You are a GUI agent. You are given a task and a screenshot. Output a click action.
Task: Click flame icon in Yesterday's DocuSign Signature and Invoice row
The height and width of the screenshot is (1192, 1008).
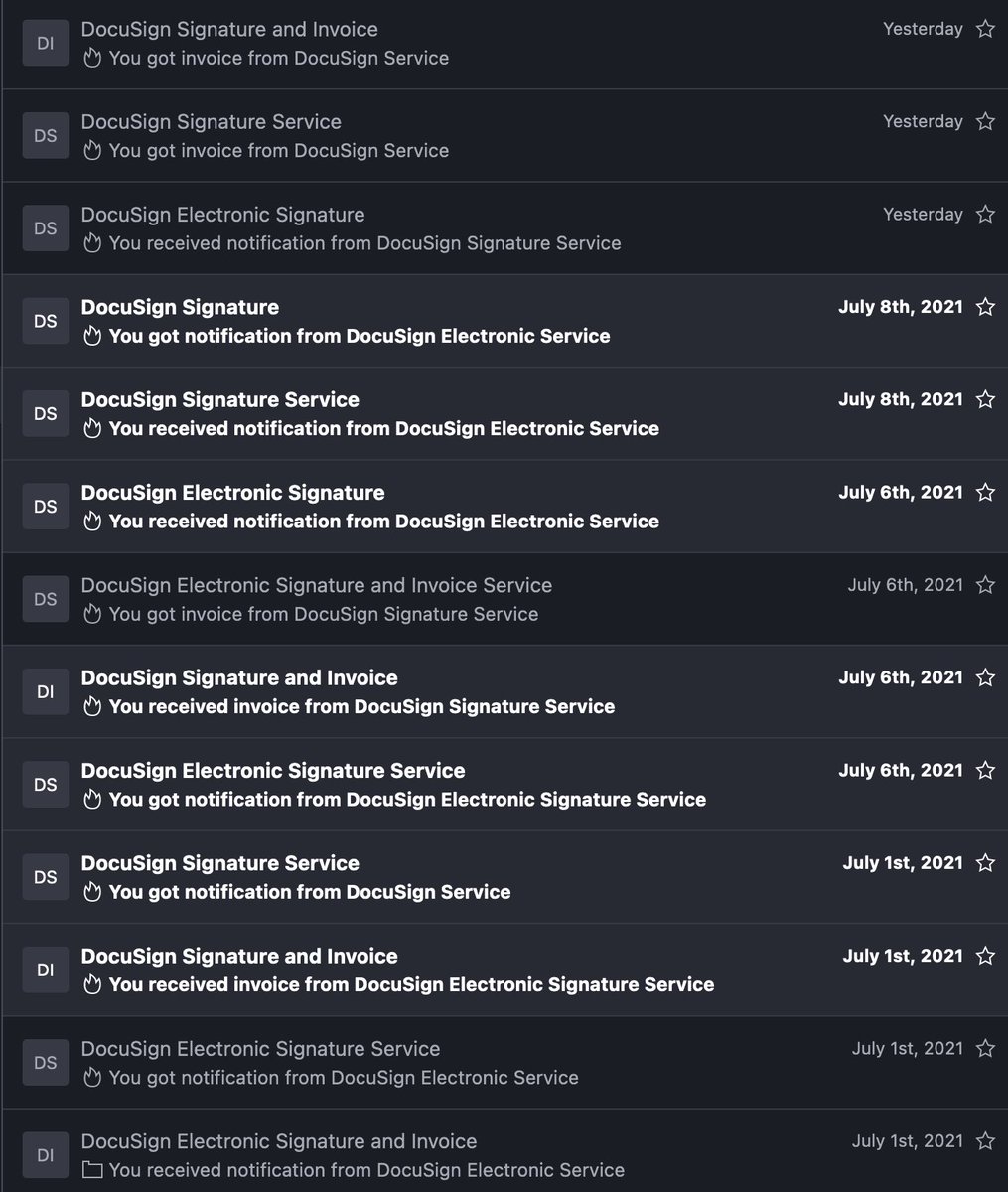tap(92, 58)
